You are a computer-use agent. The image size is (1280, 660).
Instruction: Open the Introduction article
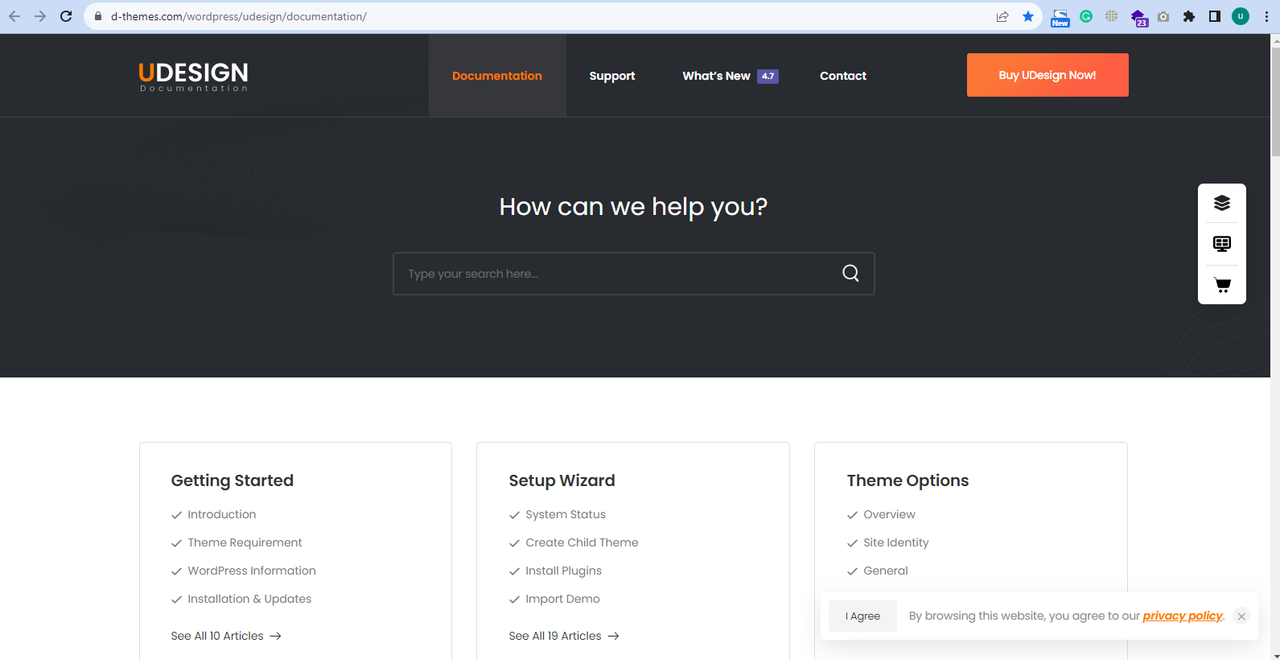(x=222, y=515)
